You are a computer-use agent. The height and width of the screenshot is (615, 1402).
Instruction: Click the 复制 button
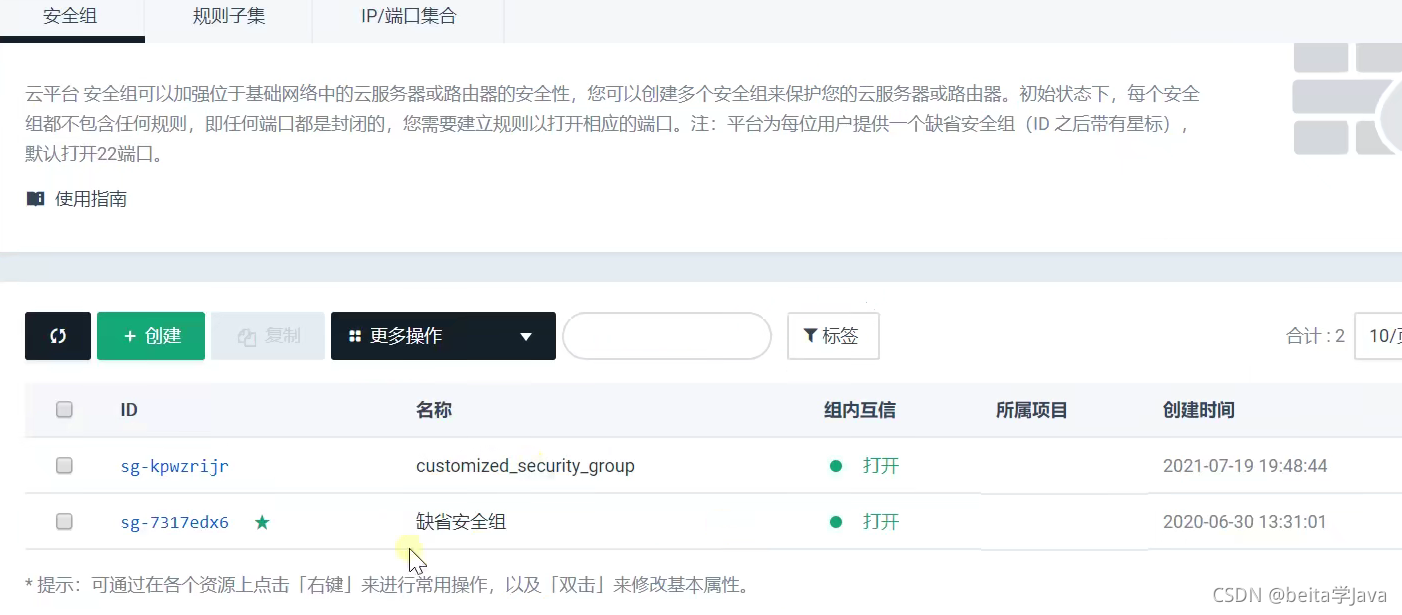coord(268,336)
